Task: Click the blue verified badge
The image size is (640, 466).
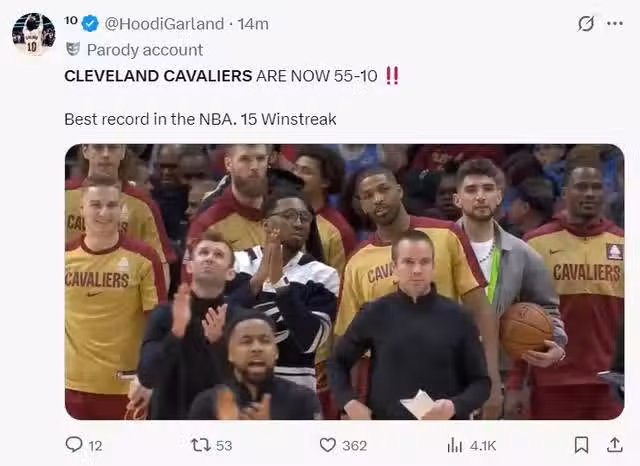Action: point(90,23)
